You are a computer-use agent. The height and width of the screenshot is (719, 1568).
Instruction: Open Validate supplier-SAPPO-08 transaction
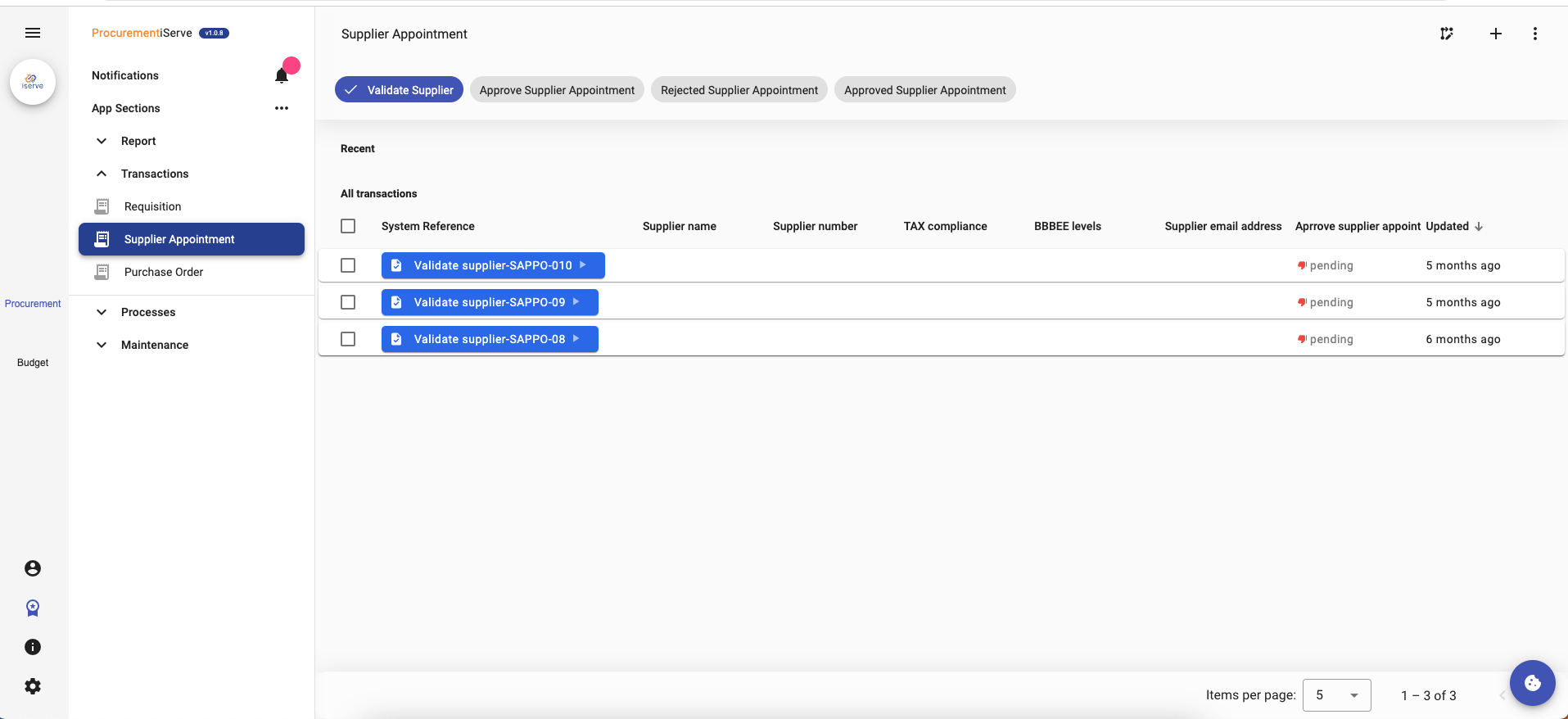[x=490, y=339]
